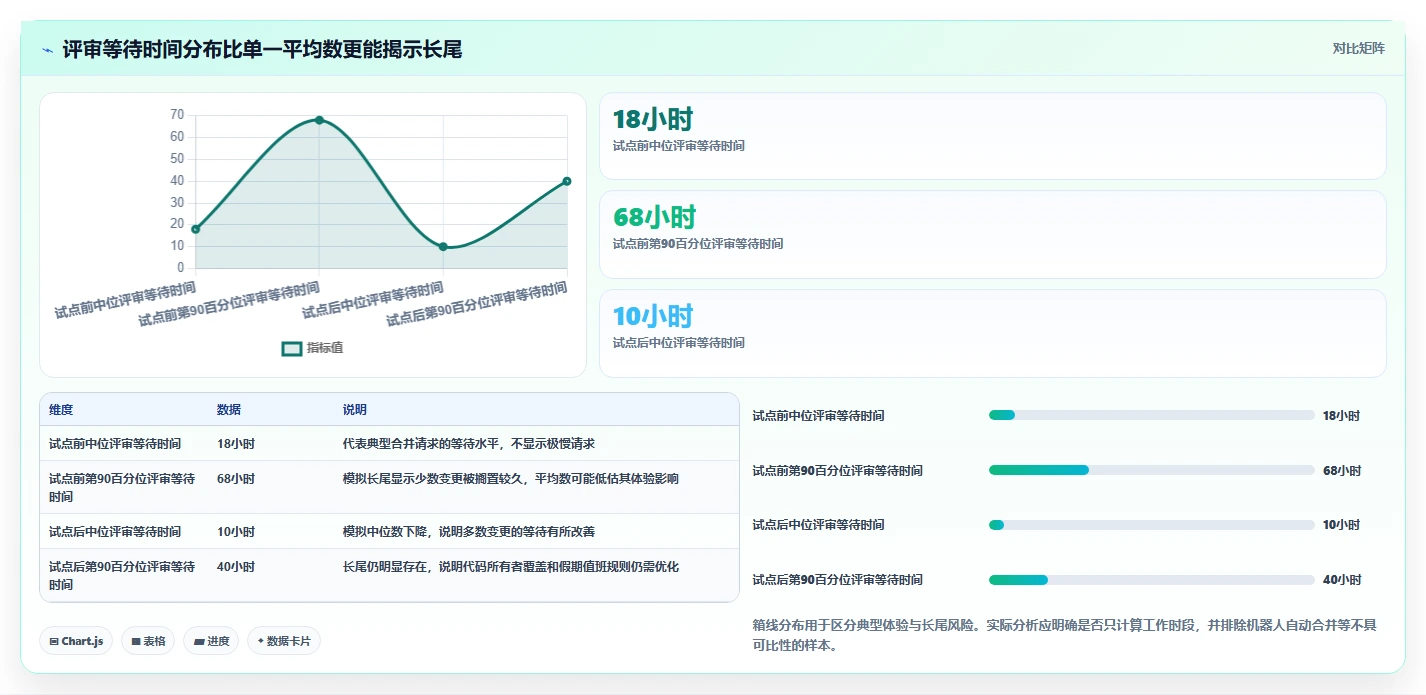Click the progress bar showing 10小时
Screen dimensions: 1426x695
[1151, 525]
